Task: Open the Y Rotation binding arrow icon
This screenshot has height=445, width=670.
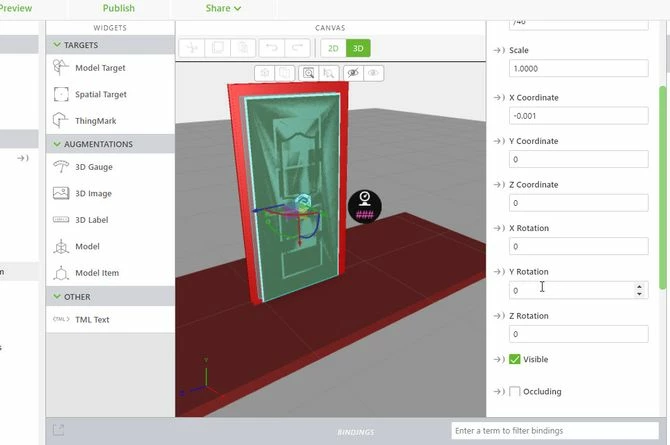Action: pos(499,272)
